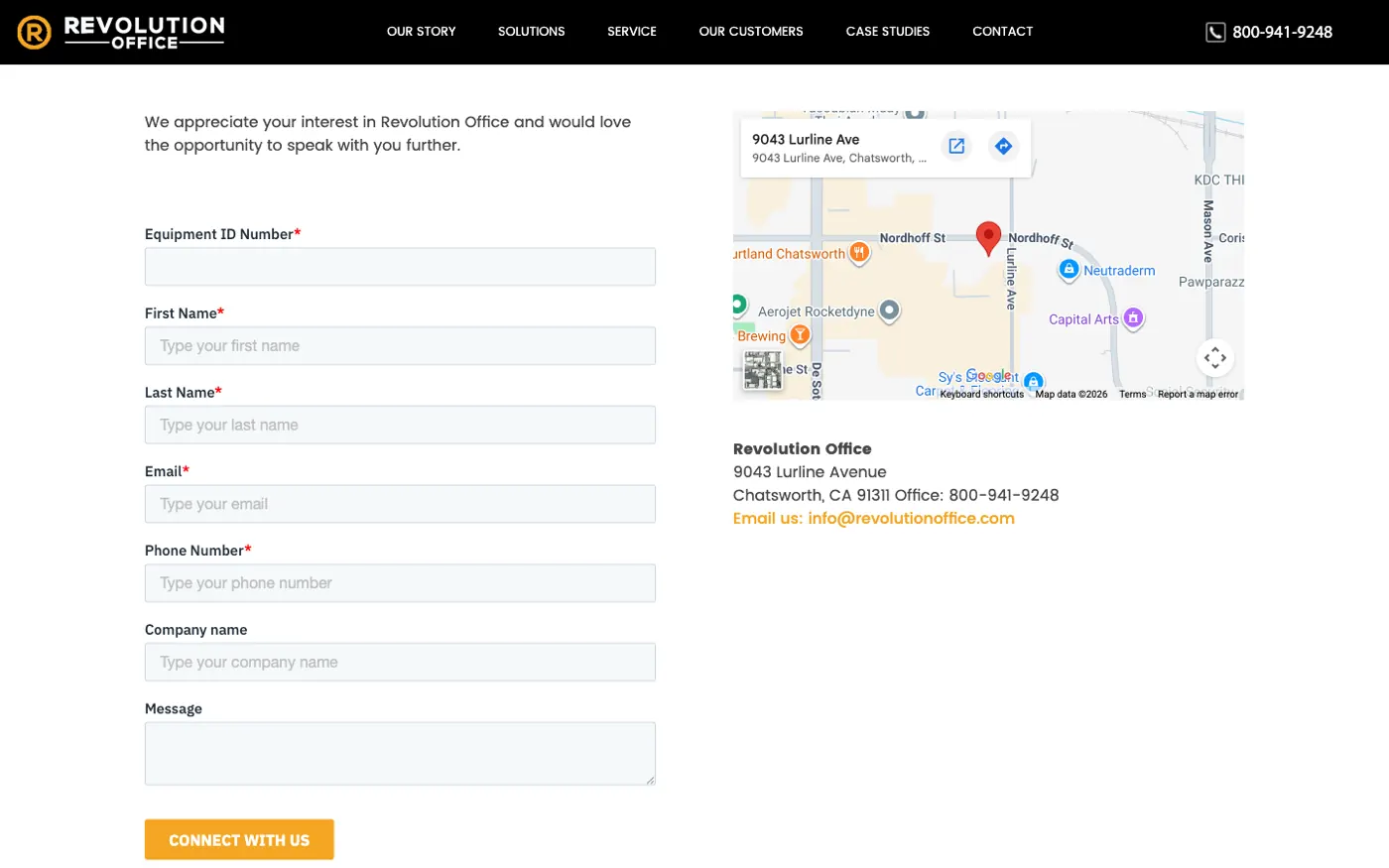Go to Contact page
Viewport: 1389px width, 868px height.
(x=1003, y=32)
